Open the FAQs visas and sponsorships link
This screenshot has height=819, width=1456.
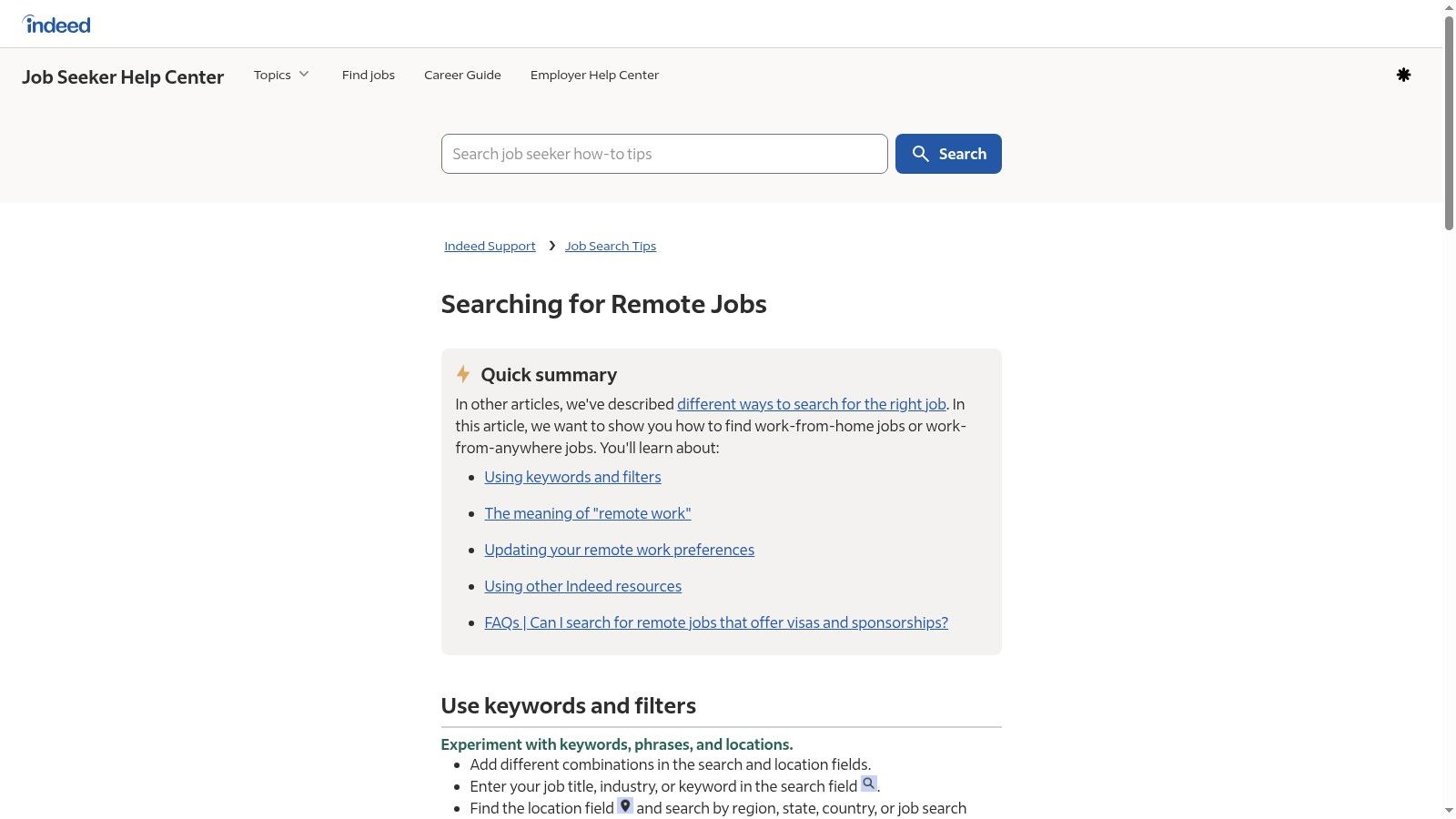716,622
